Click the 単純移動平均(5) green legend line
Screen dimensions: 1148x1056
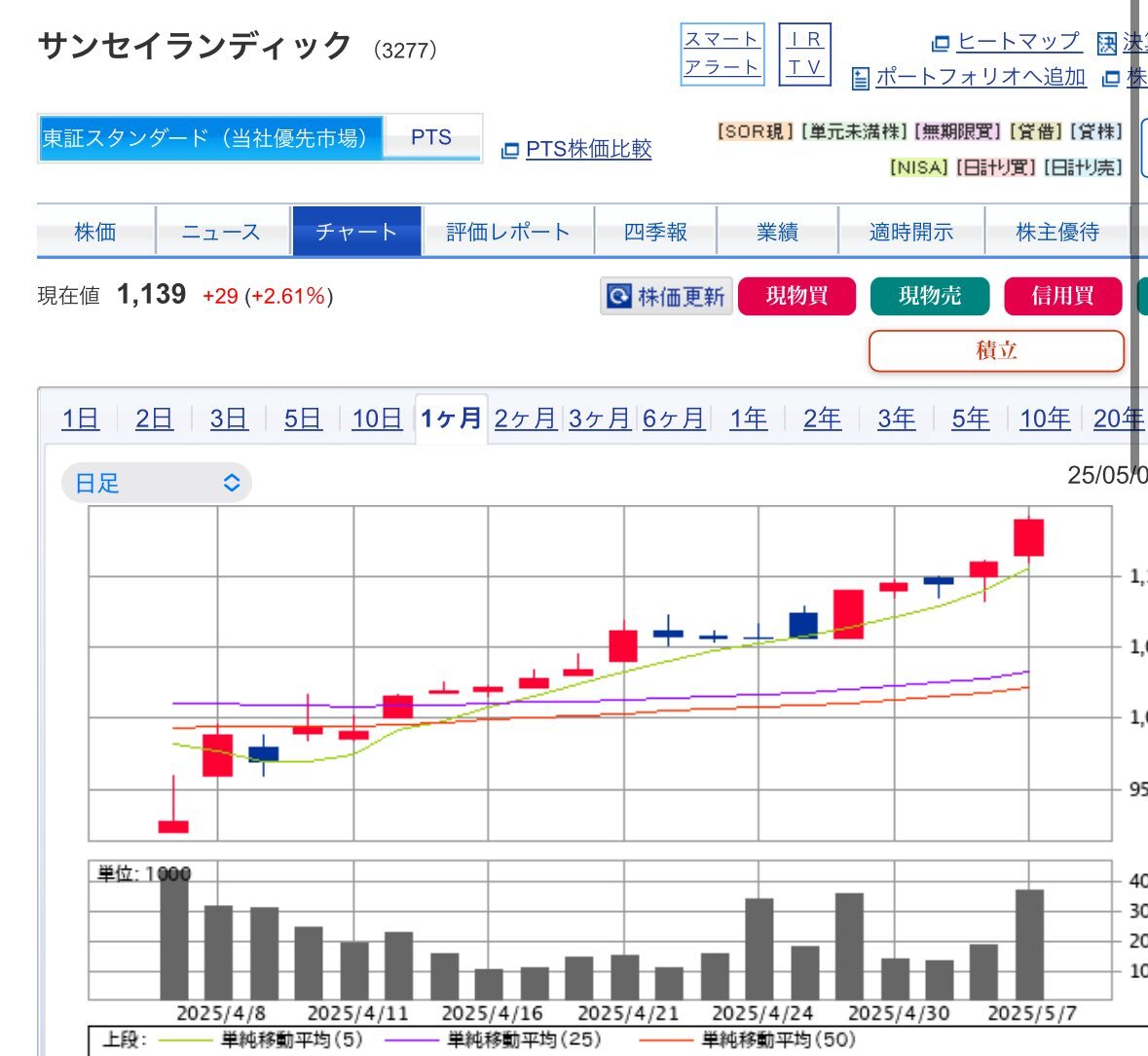pos(185,1039)
